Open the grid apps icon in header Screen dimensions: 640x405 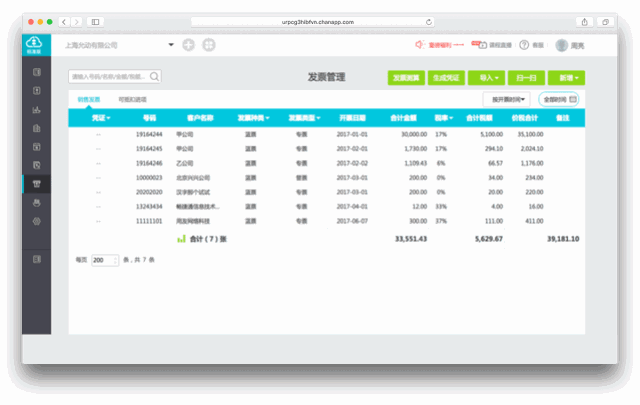(208, 45)
